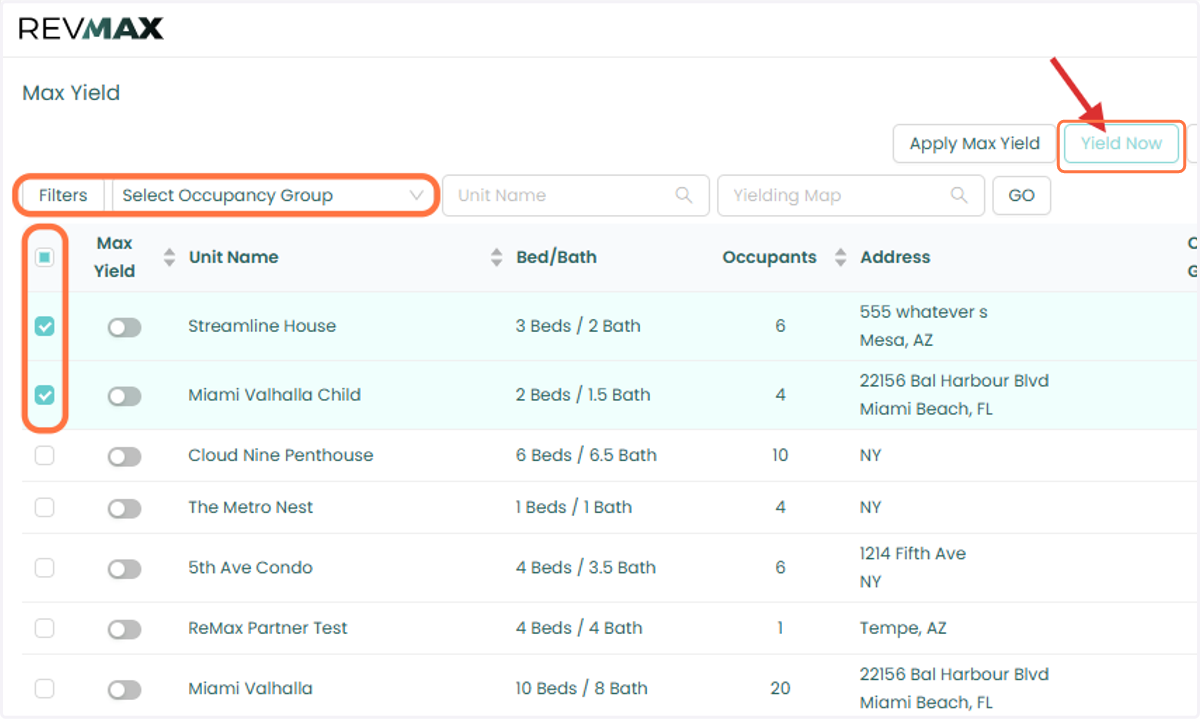Click the Filters button
The image size is (1200, 719).
click(x=63, y=195)
